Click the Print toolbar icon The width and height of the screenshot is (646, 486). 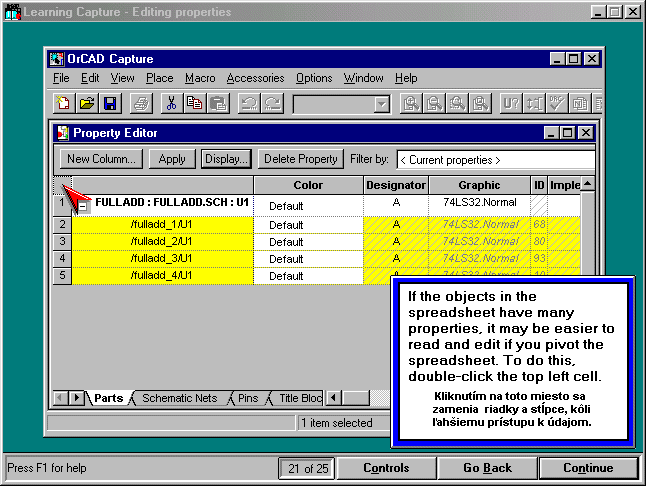[141, 103]
